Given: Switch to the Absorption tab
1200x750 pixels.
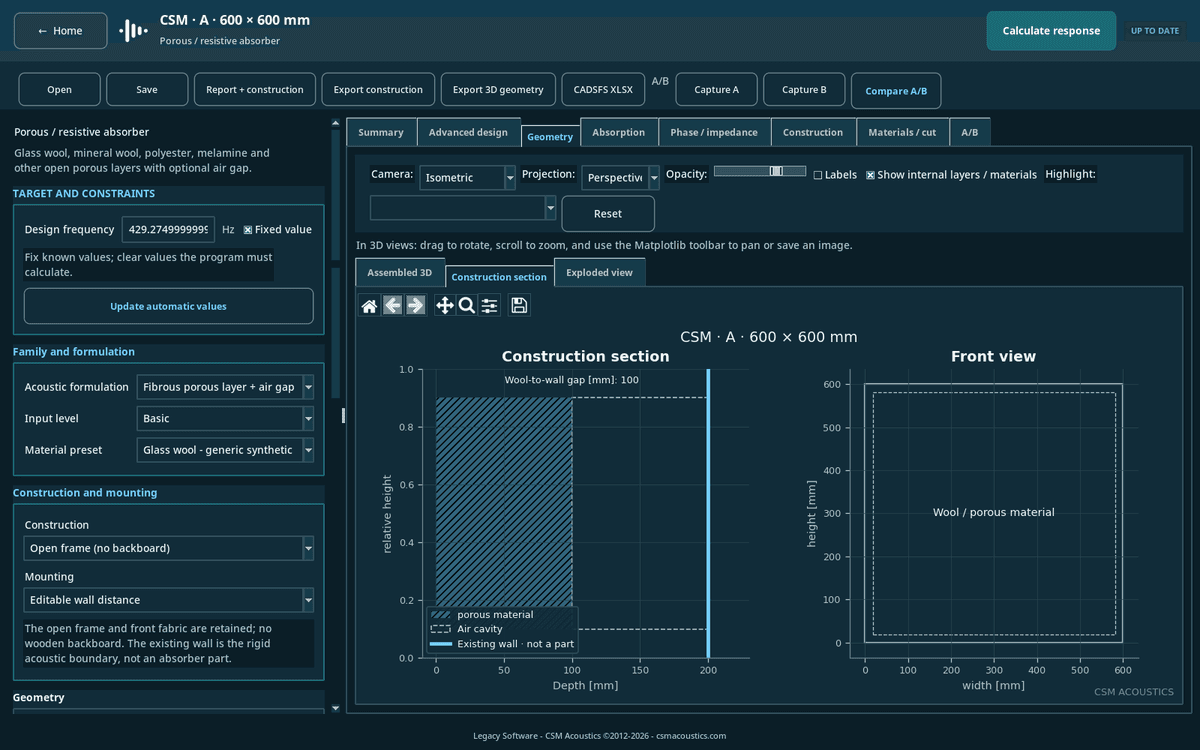Looking at the screenshot, I should (618, 132).
